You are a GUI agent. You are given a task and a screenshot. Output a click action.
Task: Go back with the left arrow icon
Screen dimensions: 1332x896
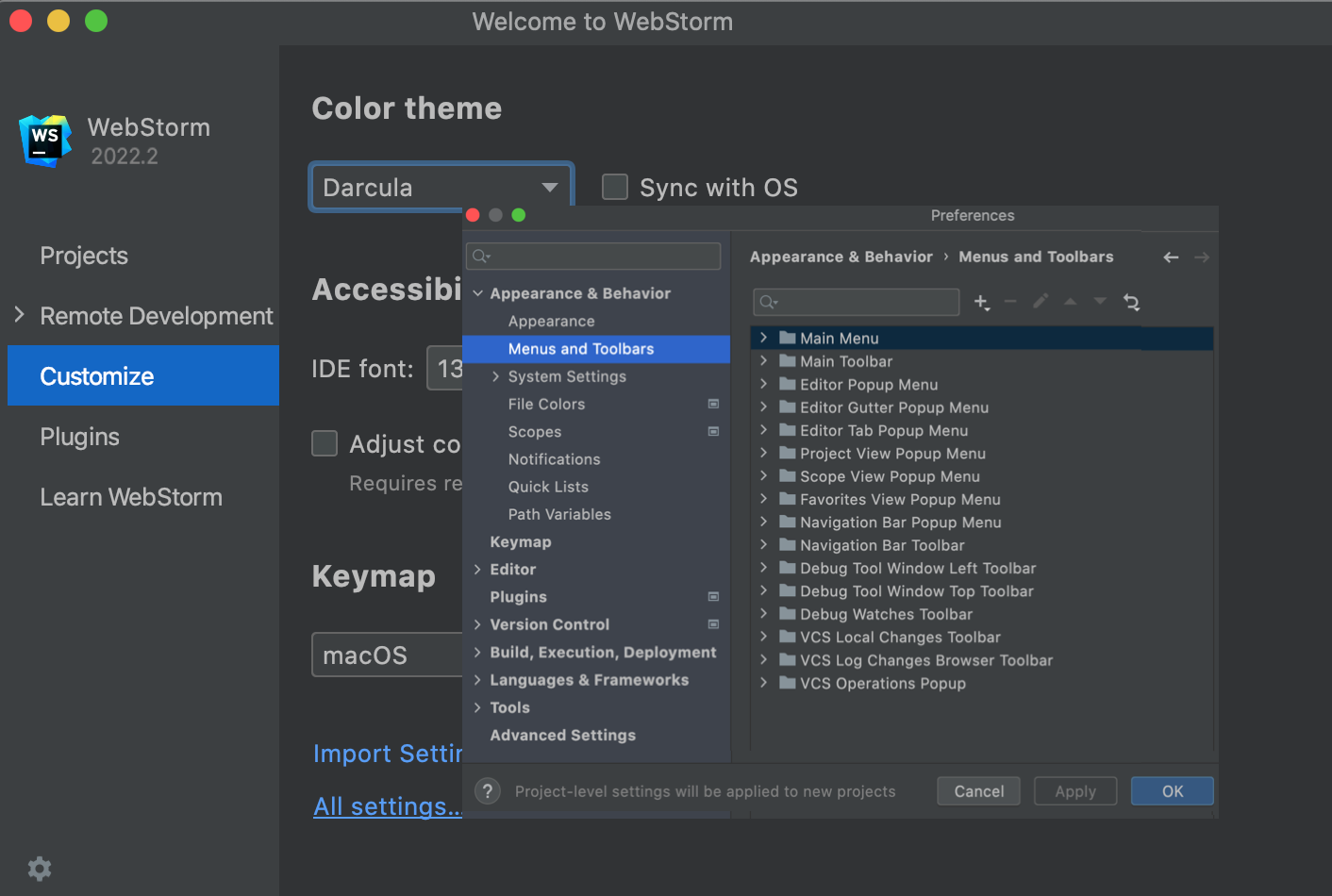point(1171,257)
